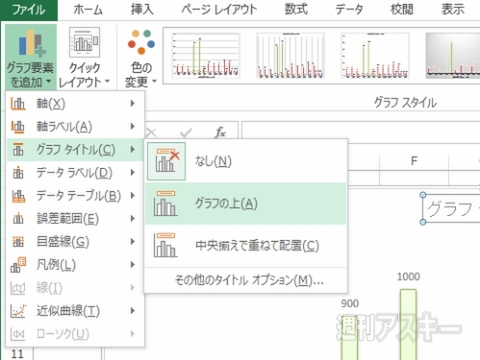
Task: Expand the 軸(X) submenu arrow
Action: [133, 104]
